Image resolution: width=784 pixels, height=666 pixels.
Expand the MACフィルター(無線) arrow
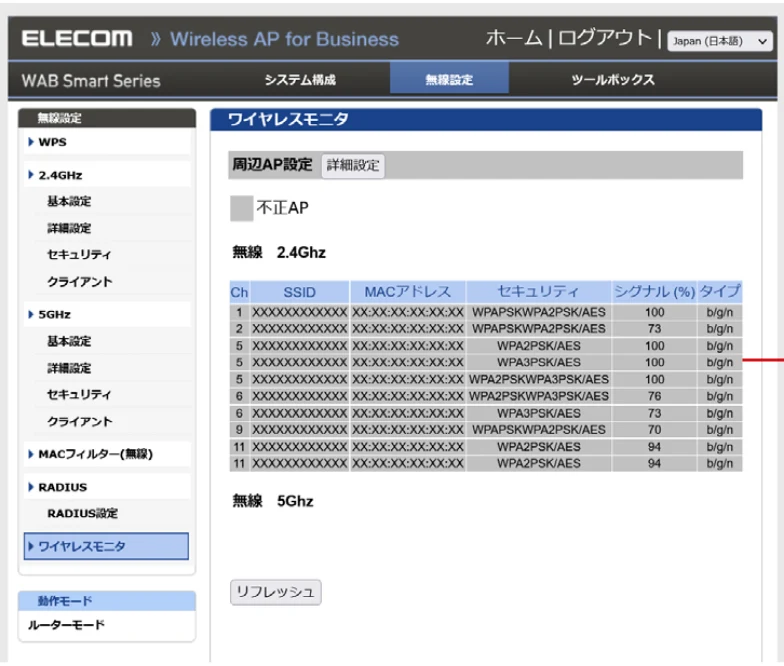pyautogui.click(x=31, y=454)
